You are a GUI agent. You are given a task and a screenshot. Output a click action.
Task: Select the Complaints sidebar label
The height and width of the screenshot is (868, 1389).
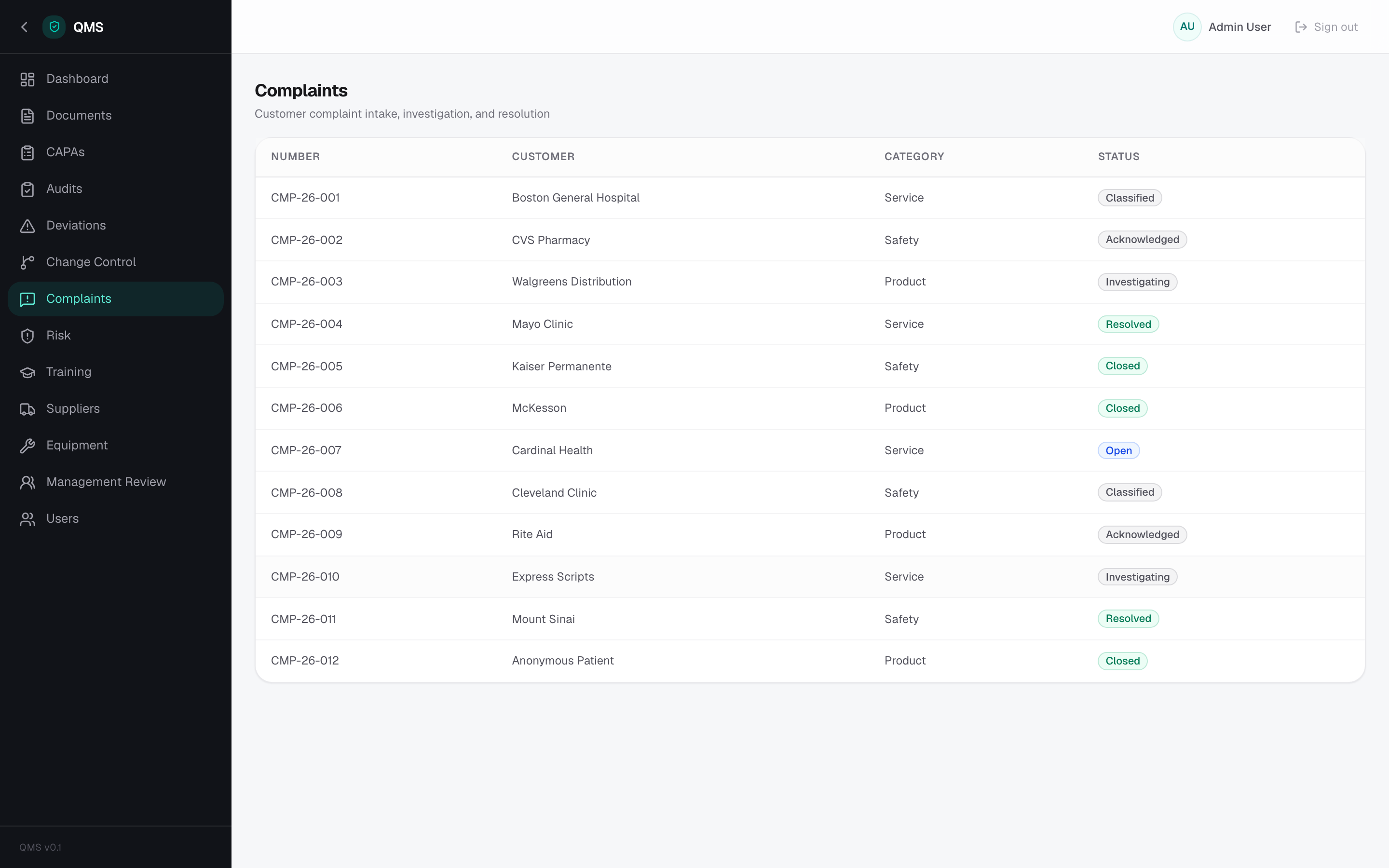[x=79, y=299]
